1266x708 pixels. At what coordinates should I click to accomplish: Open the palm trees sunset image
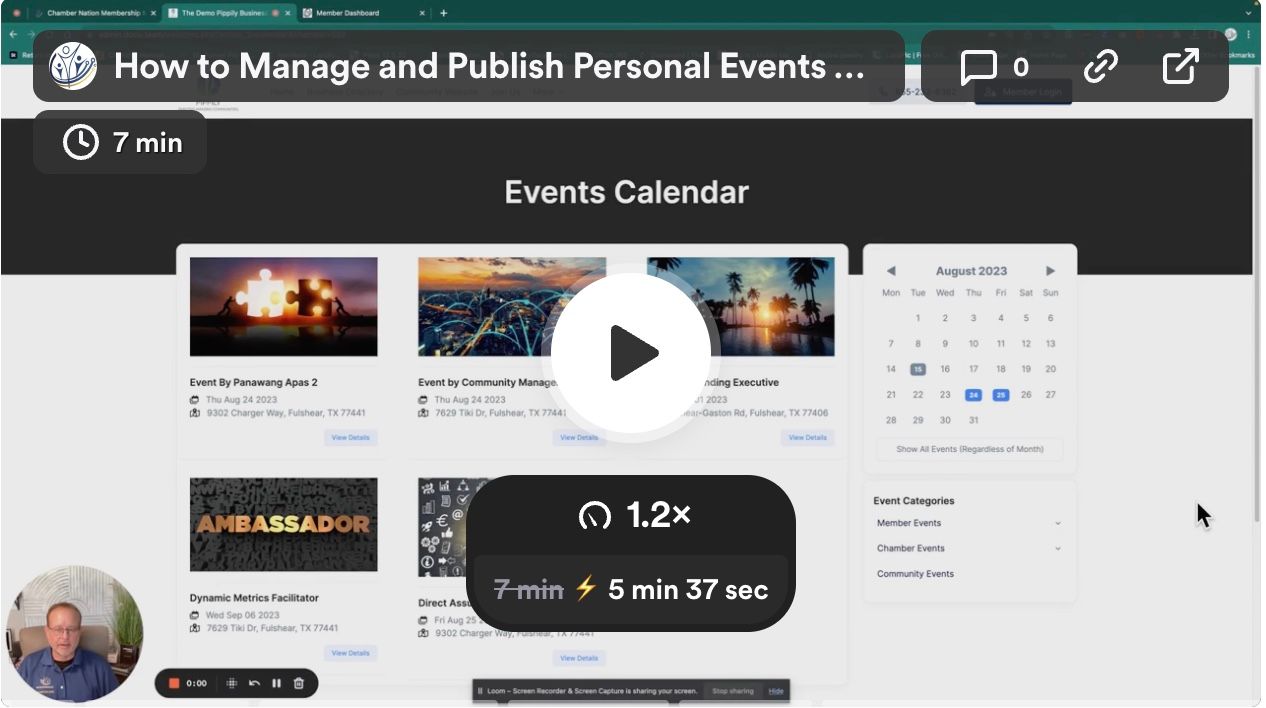coord(740,307)
